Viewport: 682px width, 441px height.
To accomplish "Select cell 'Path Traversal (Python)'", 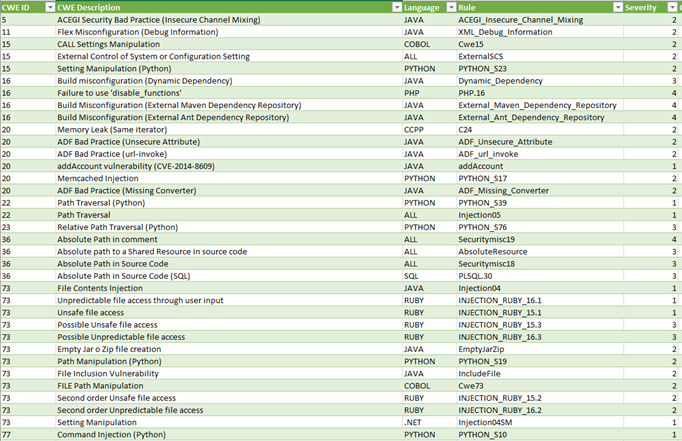I will pos(229,202).
